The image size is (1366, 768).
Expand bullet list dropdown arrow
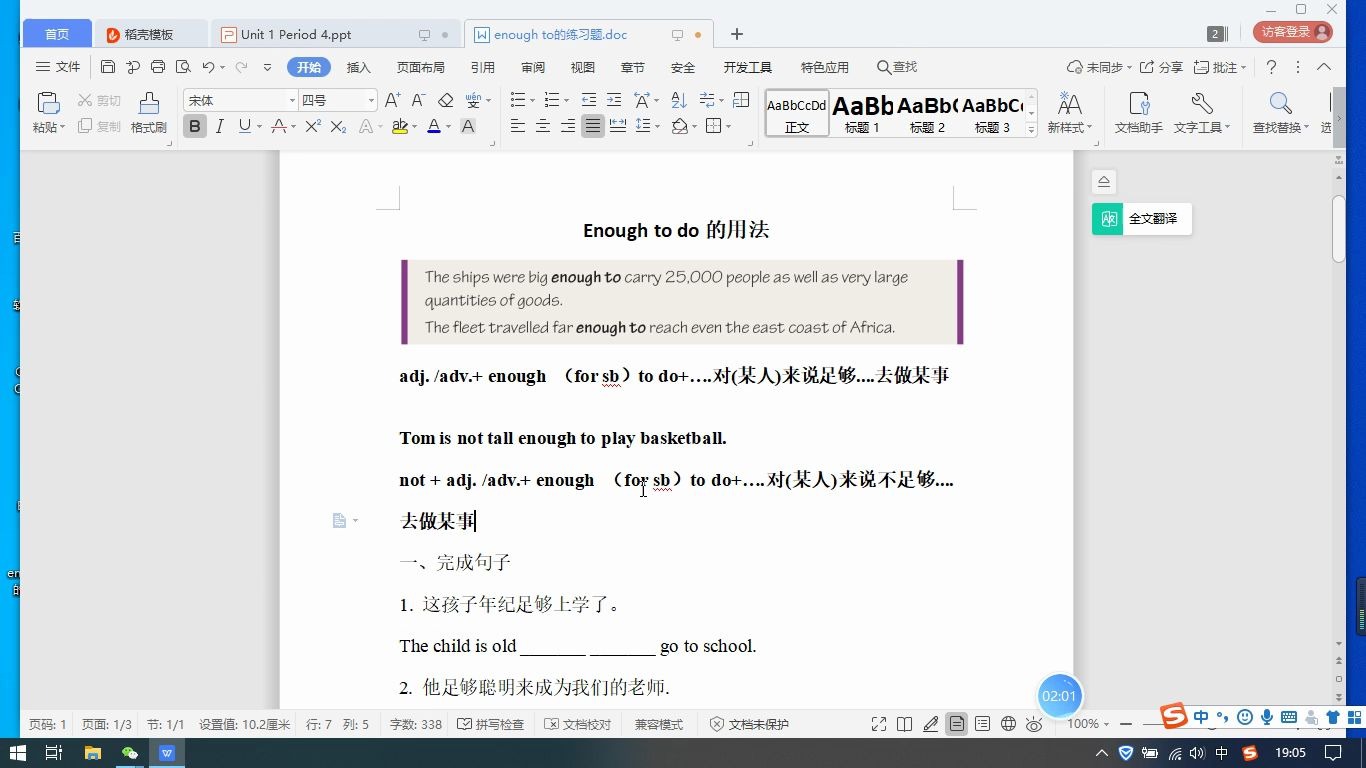point(532,101)
